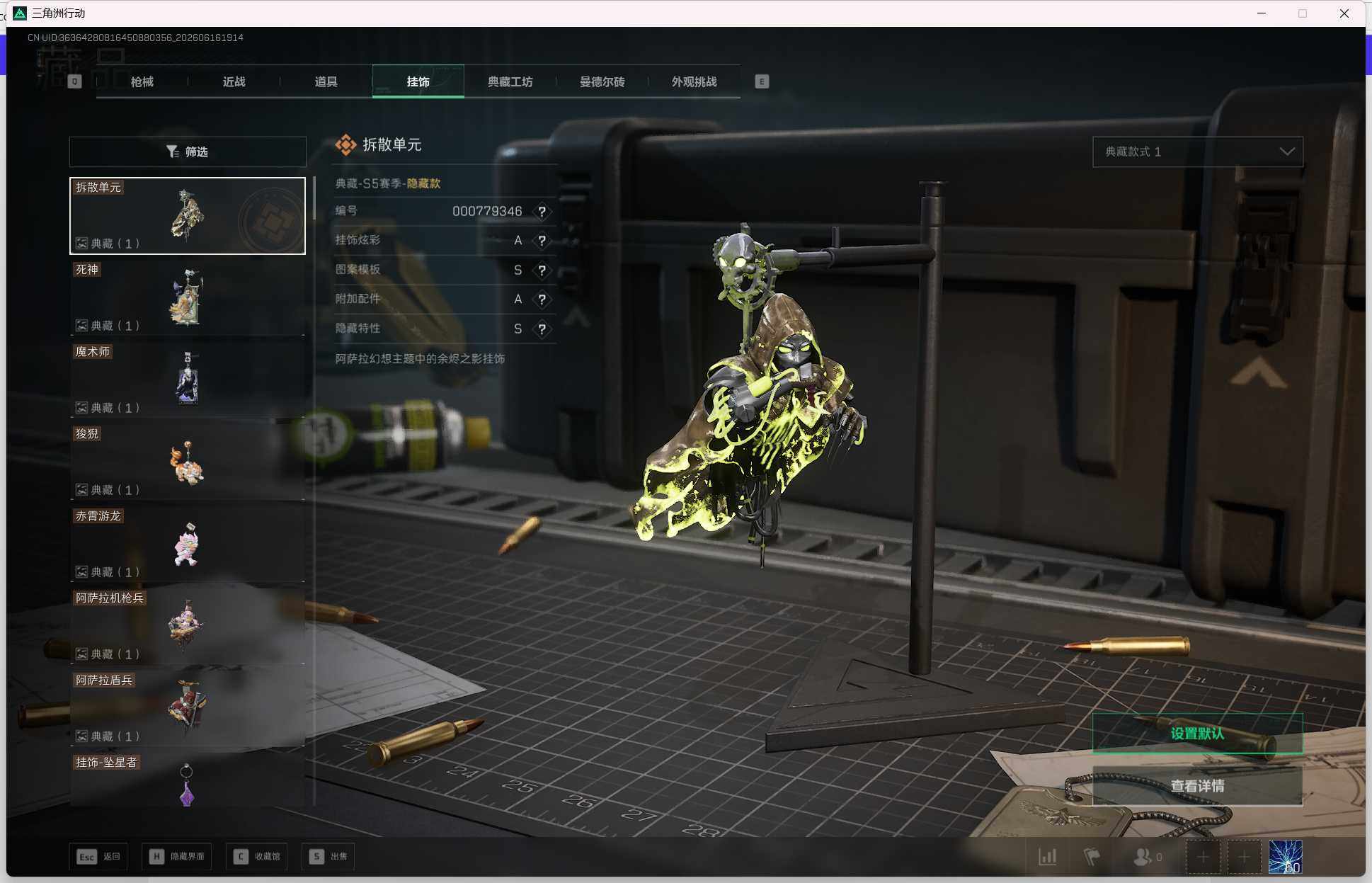Click the 隐藏特性 attribute label

click(x=358, y=329)
